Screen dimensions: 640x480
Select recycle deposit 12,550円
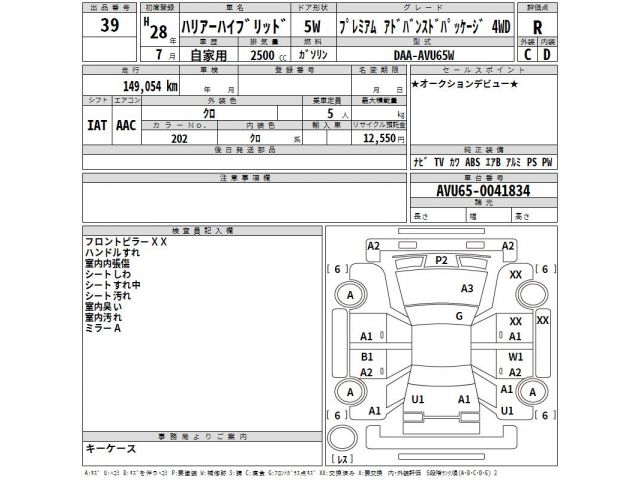(x=383, y=138)
